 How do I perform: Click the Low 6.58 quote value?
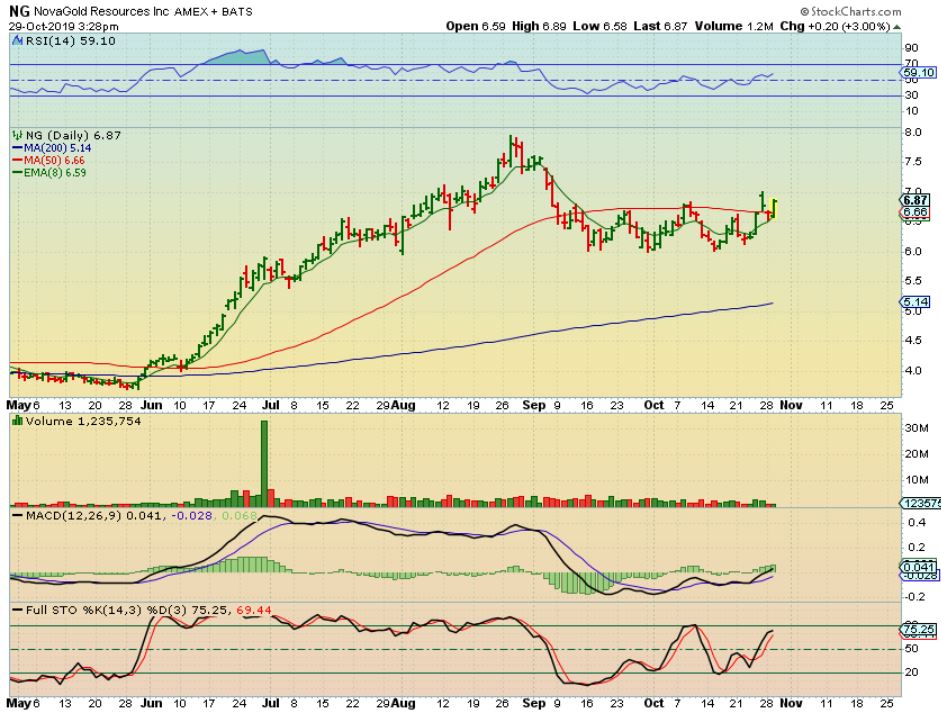click(x=600, y=26)
